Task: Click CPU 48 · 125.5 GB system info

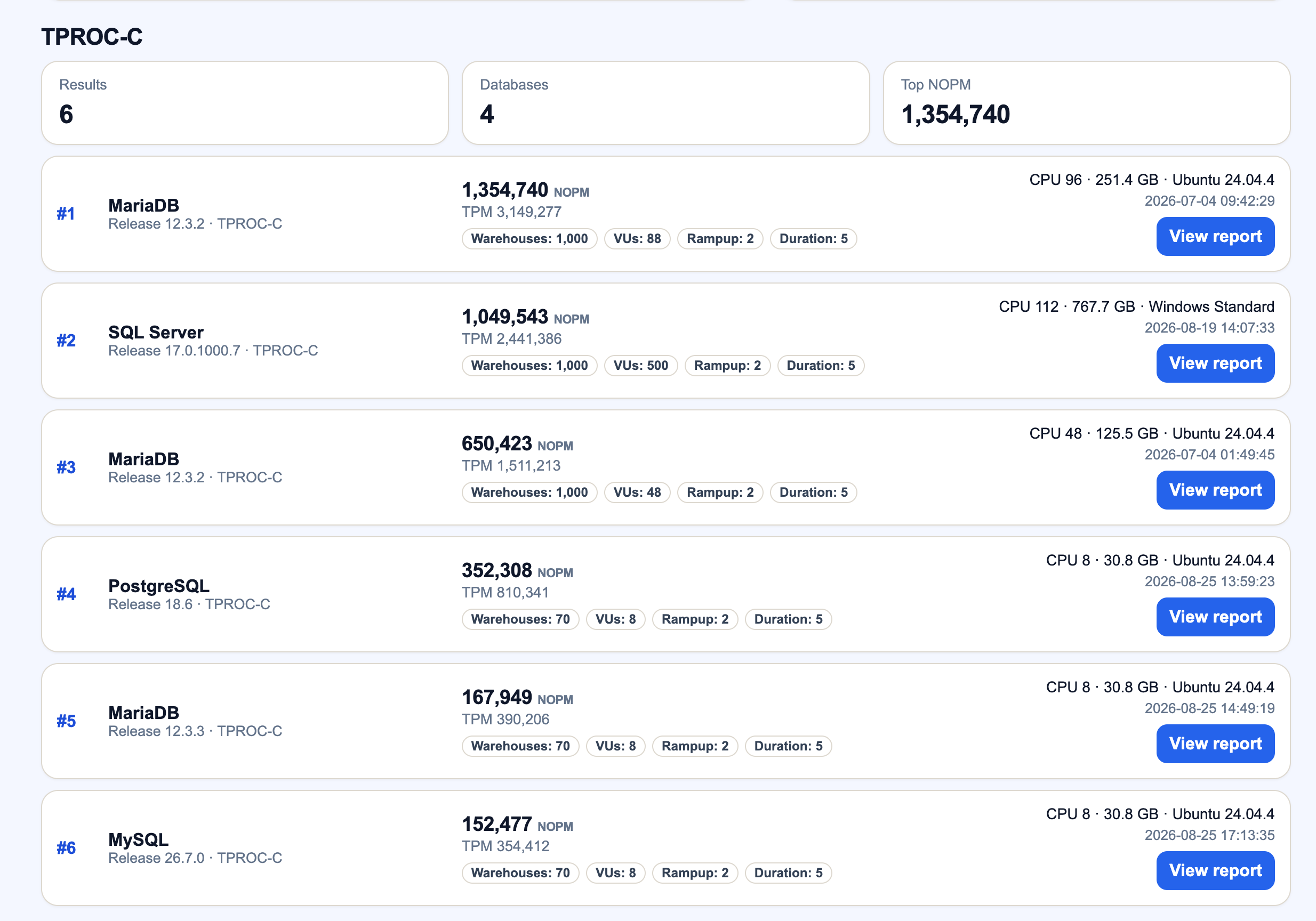Action: 1152,433
